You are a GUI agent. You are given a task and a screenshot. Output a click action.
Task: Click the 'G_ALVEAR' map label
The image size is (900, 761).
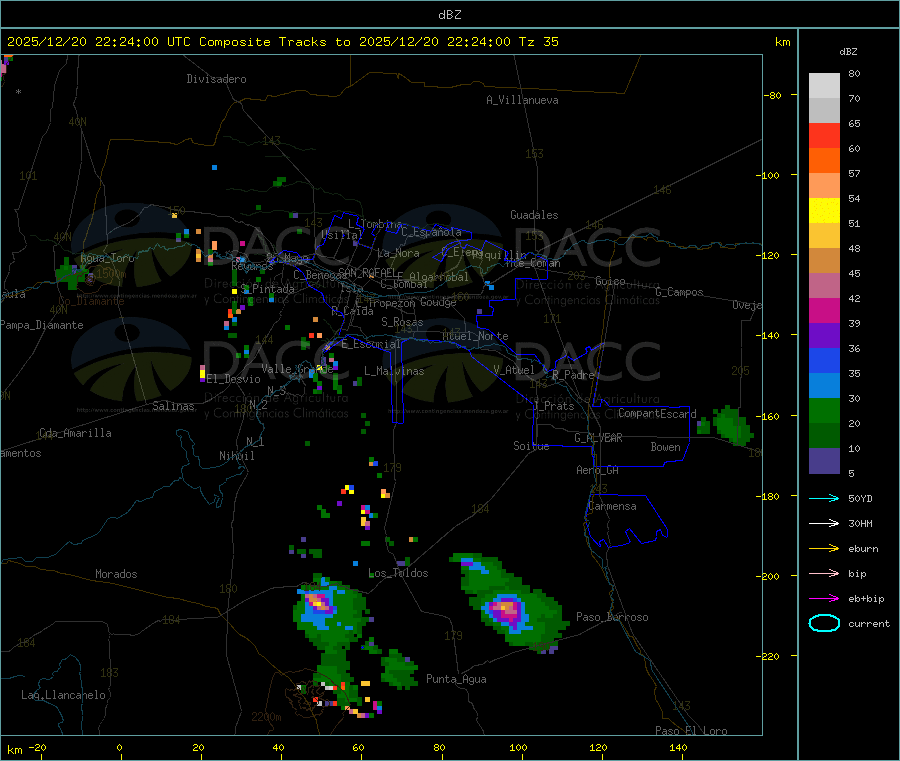click(598, 438)
